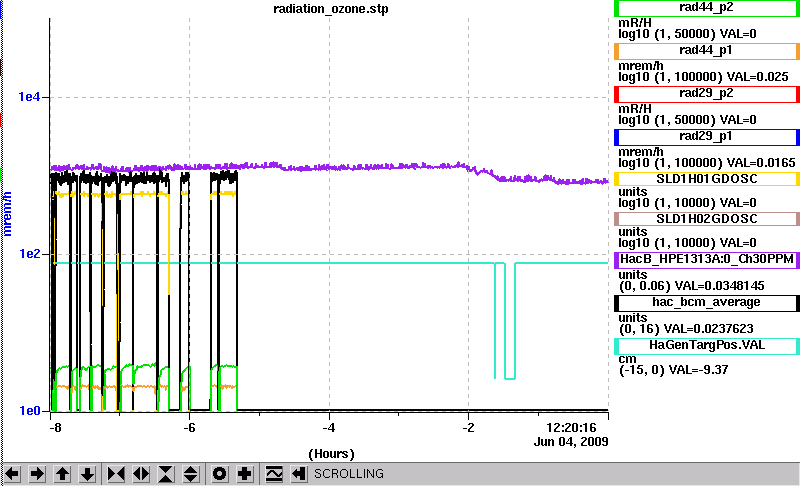Select the SLD1H02GDOSC legend entry
This screenshot has width=800, height=486.
click(x=707, y=219)
